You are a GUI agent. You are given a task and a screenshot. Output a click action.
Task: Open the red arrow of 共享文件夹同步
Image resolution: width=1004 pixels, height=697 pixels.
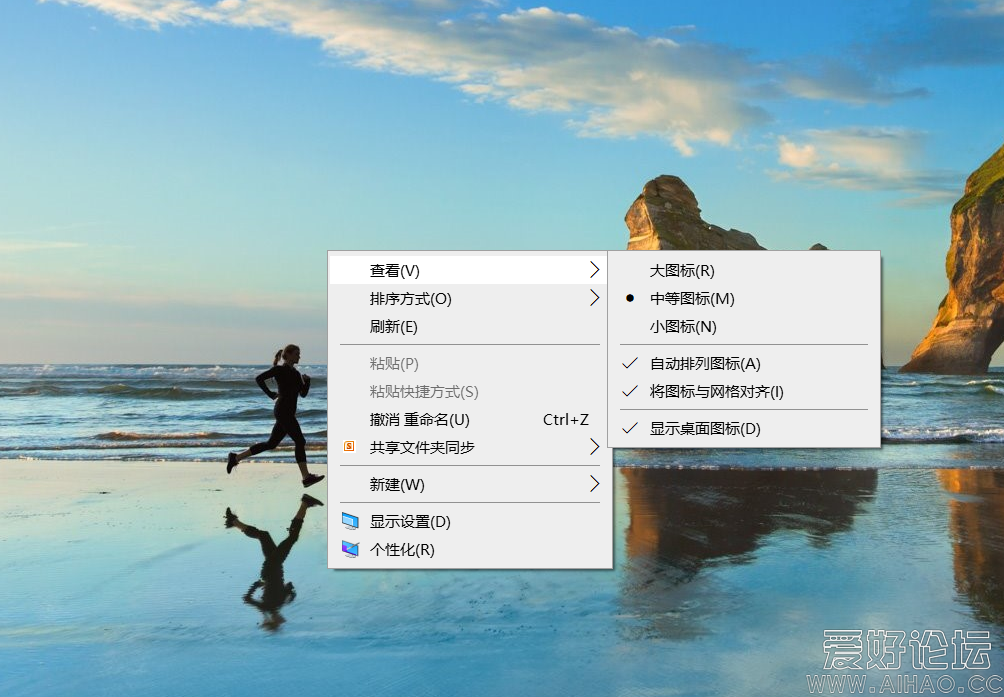[x=594, y=447]
